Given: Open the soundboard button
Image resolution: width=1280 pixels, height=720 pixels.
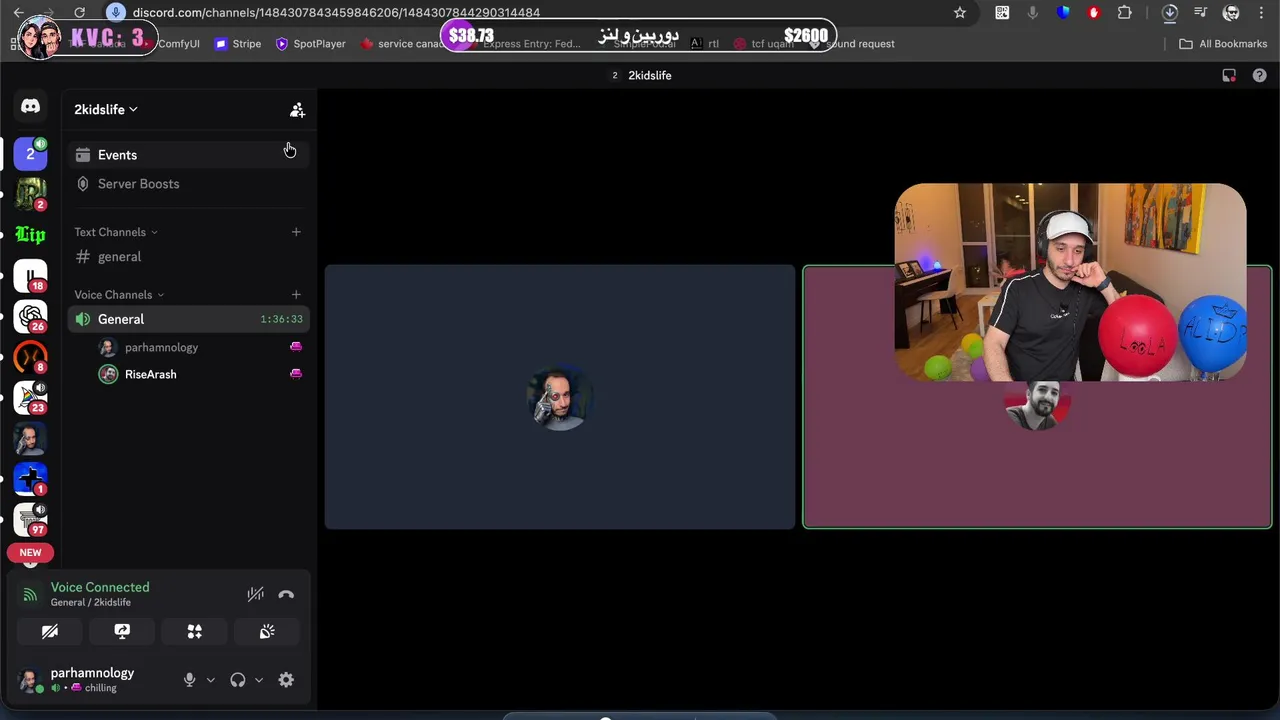Looking at the screenshot, I should (x=267, y=632).
